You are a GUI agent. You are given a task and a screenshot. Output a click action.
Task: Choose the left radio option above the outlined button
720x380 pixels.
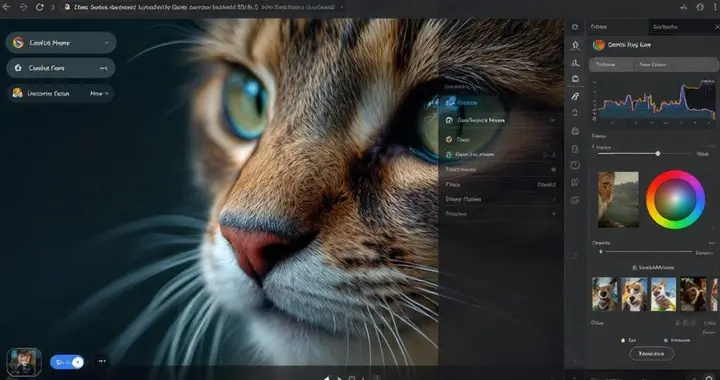[x=629, y=341]
